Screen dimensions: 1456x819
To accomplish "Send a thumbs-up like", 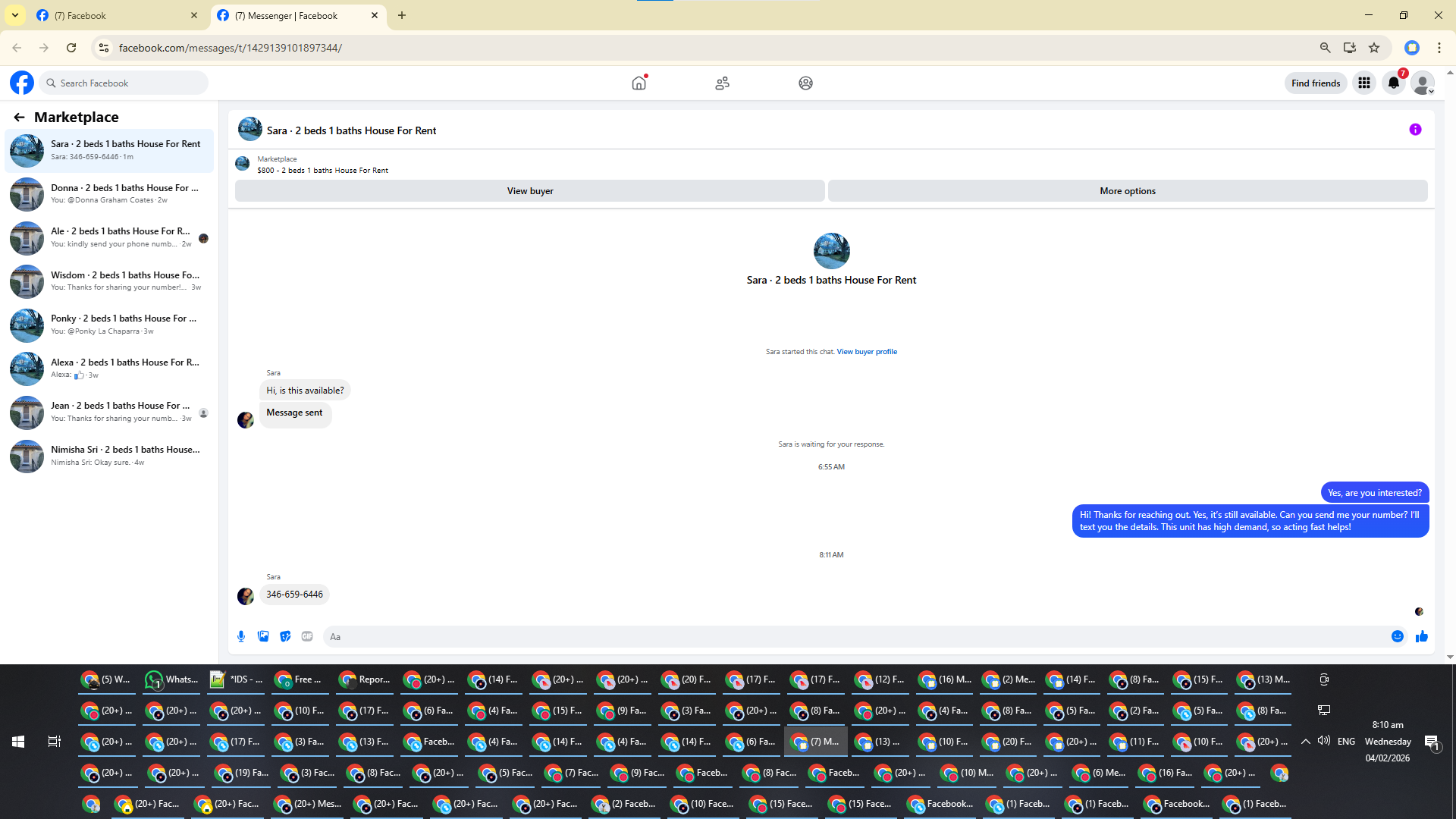I will tap(1422, 636).
